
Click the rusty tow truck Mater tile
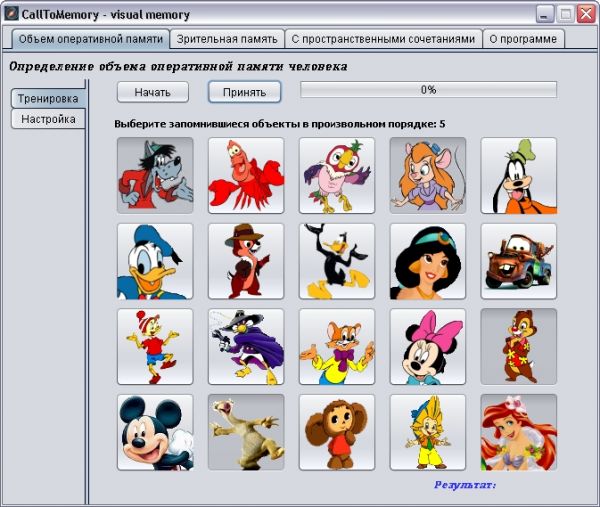pos(518,261)
